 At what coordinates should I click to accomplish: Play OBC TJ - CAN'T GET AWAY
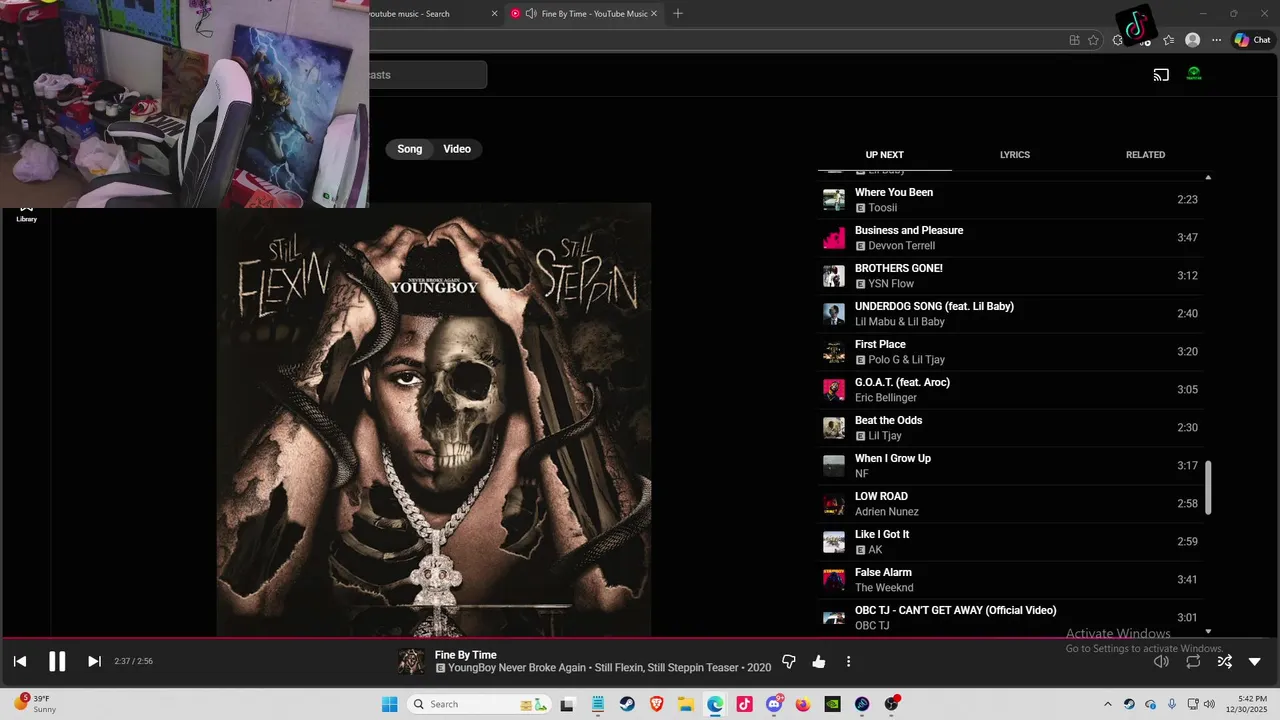1010,618
